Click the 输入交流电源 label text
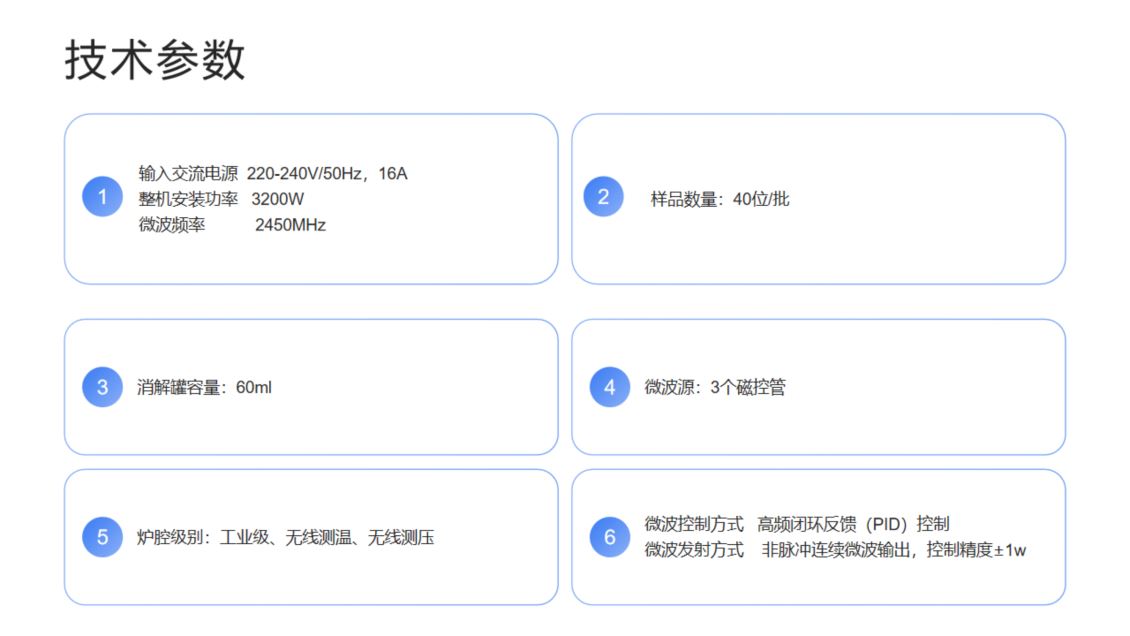 pos(188,174)
